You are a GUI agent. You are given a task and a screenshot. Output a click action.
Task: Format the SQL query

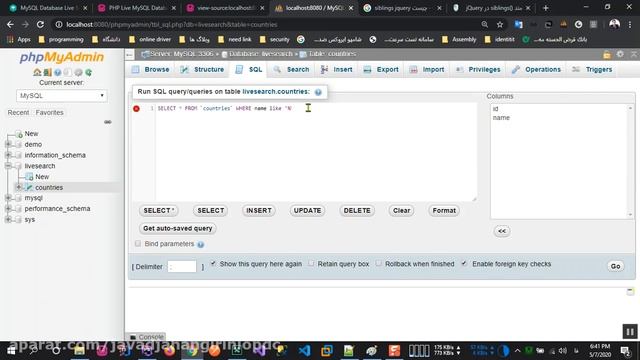[444, 211]
